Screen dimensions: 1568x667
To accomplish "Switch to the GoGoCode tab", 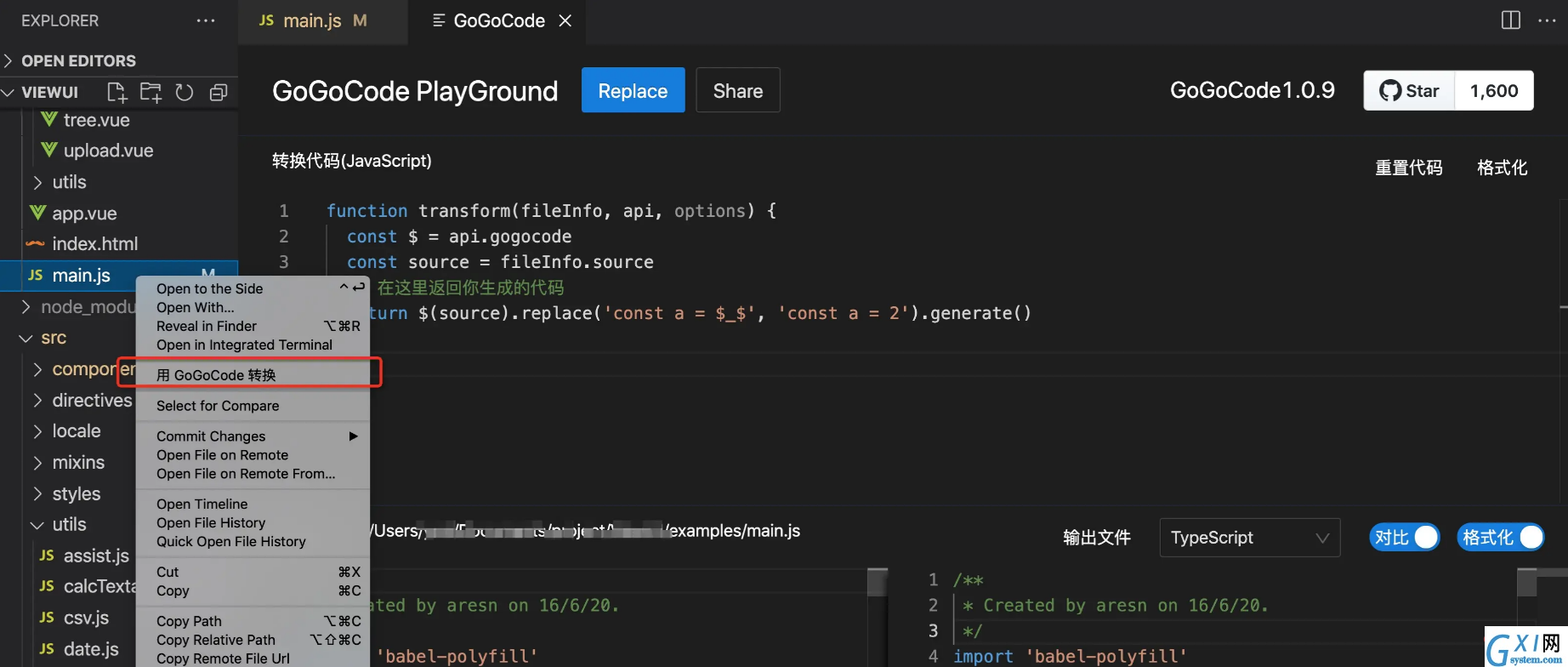I will click(498, 20).
